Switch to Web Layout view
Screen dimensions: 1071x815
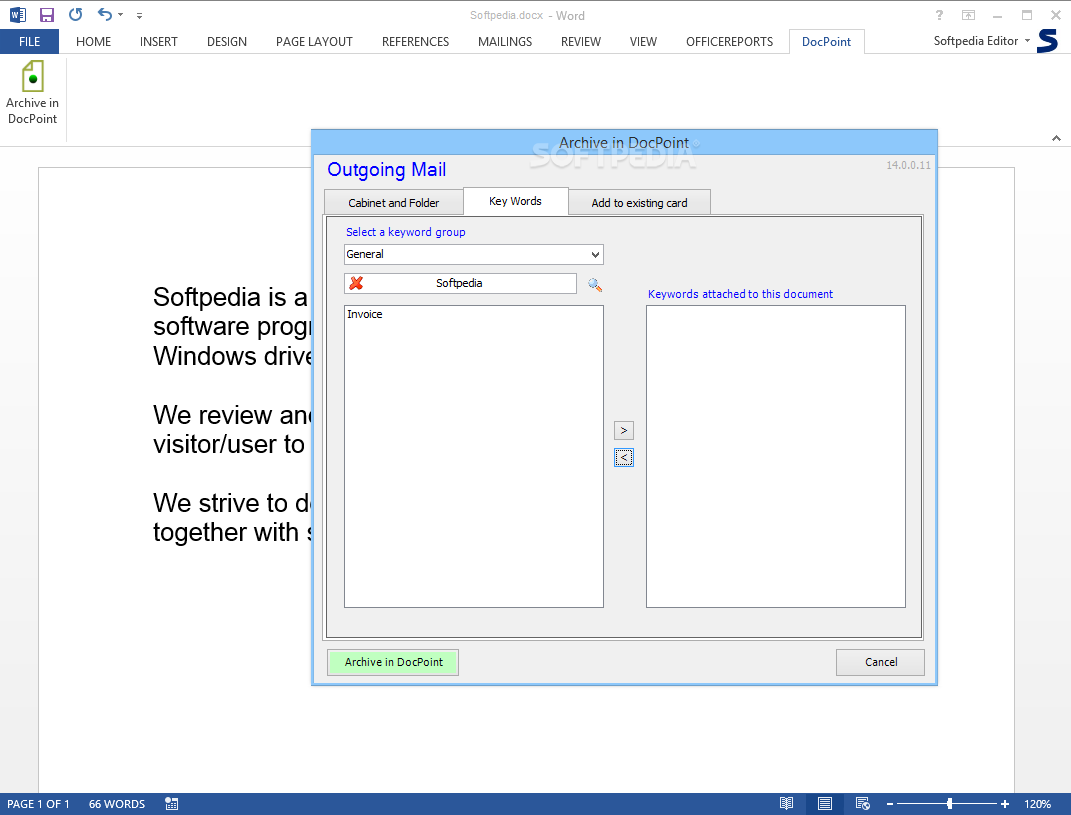tap(863, 804)
